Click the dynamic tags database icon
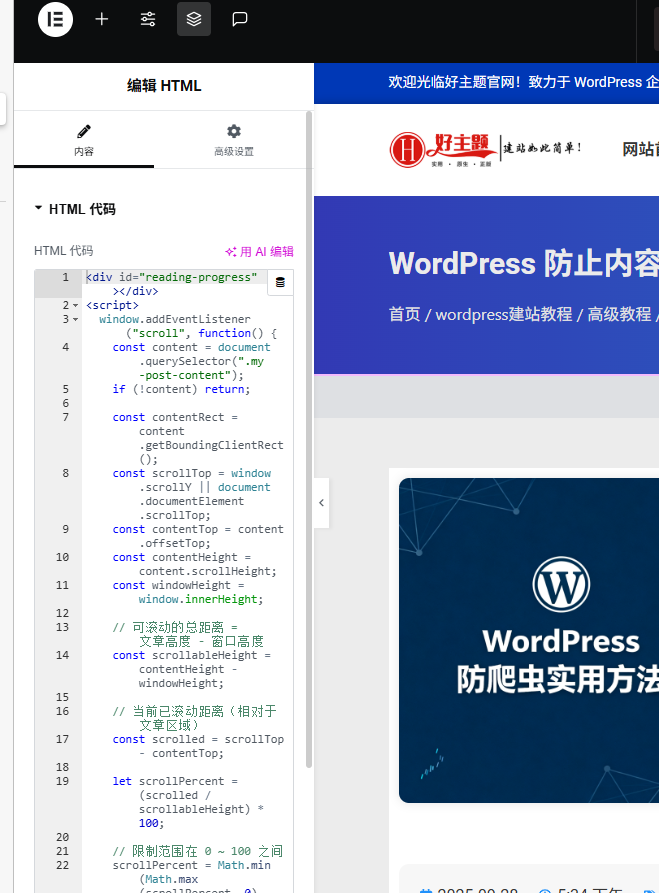The image size is (659, 893). (x=280, y=283)
